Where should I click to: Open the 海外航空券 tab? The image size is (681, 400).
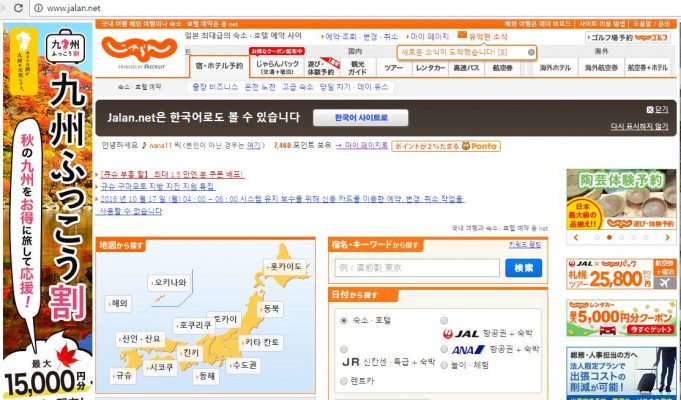coord(601,67)
